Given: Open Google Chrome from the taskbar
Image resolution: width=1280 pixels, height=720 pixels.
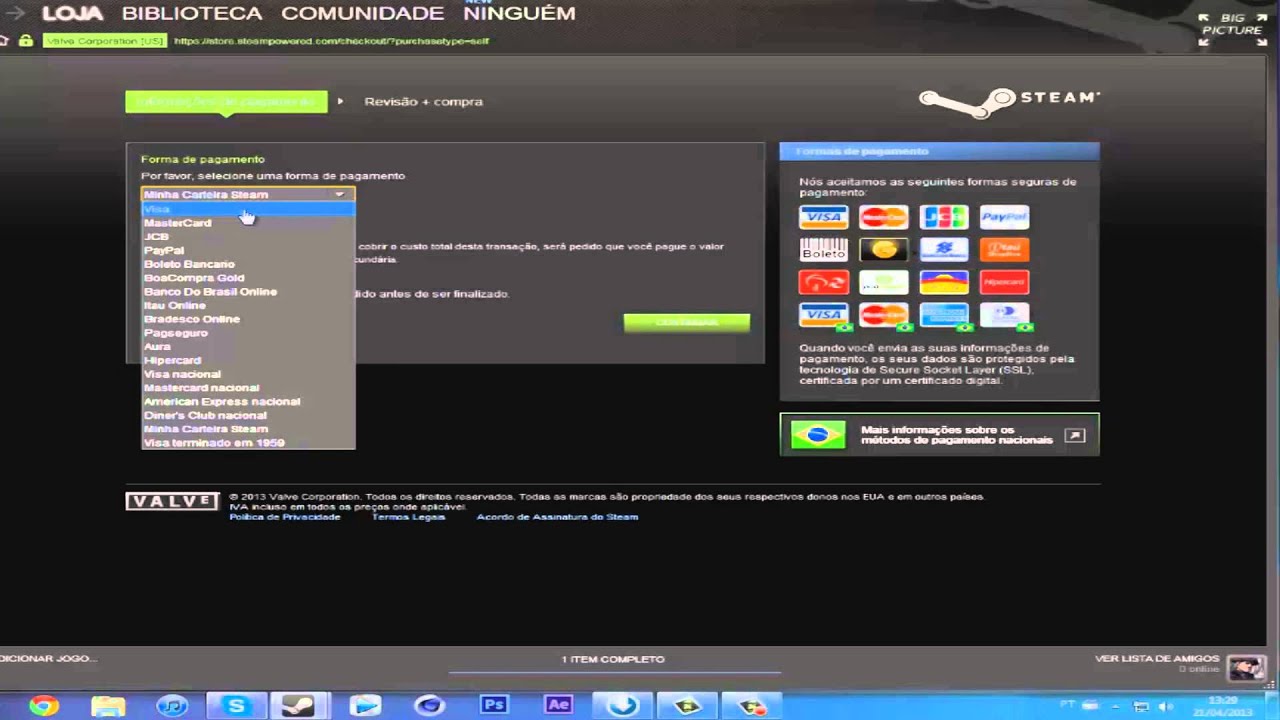Looking at the screenshot, I should [43, 705].
